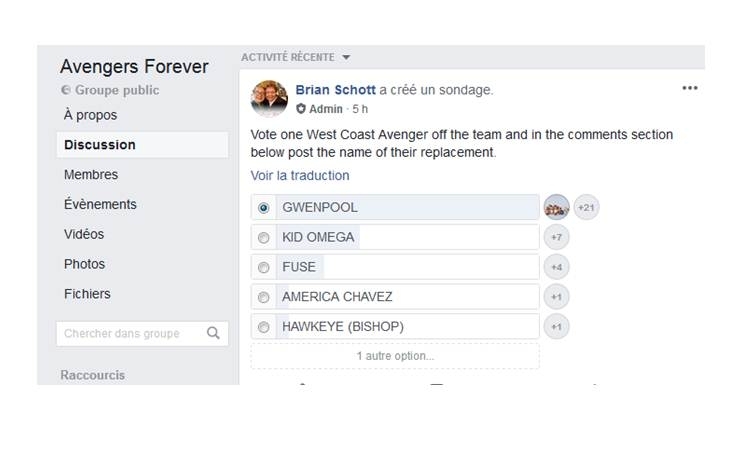Choose the AMERICA CHAVEZ radio option
This screenshot has width=756, height=453.
(x=264, y=297)
